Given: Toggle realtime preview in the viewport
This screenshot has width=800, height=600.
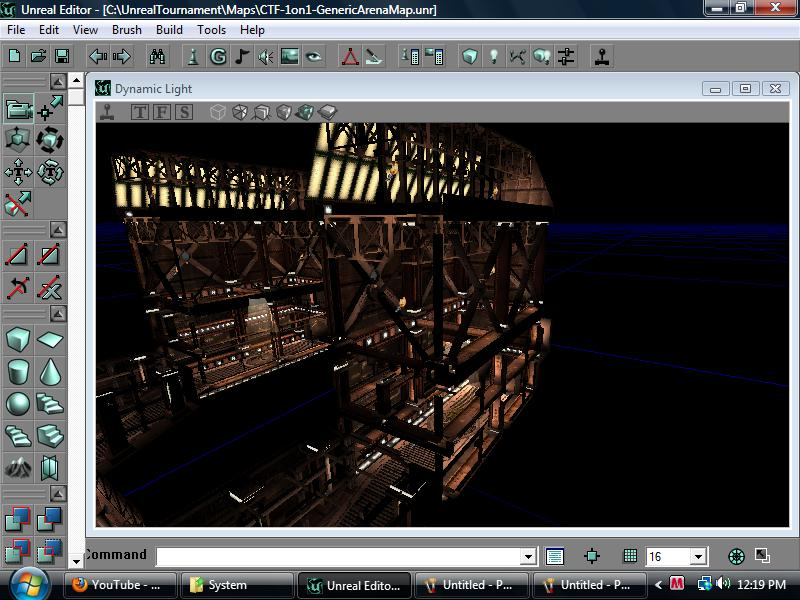Looking at the screenshot, I should pyautogui.click(x=108, y=112).
